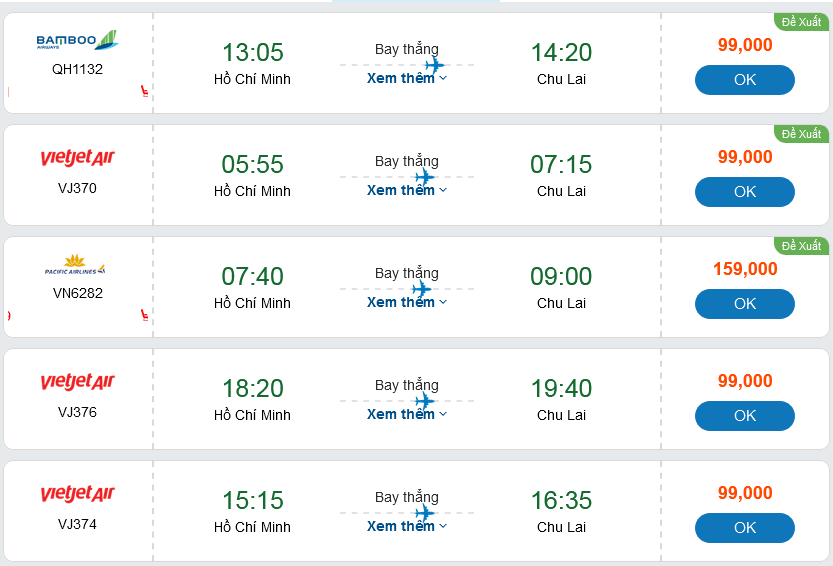Expand 'Xem thêm' for flight QH1132
The height and width of the screenshot is (566, 833).
406,78
